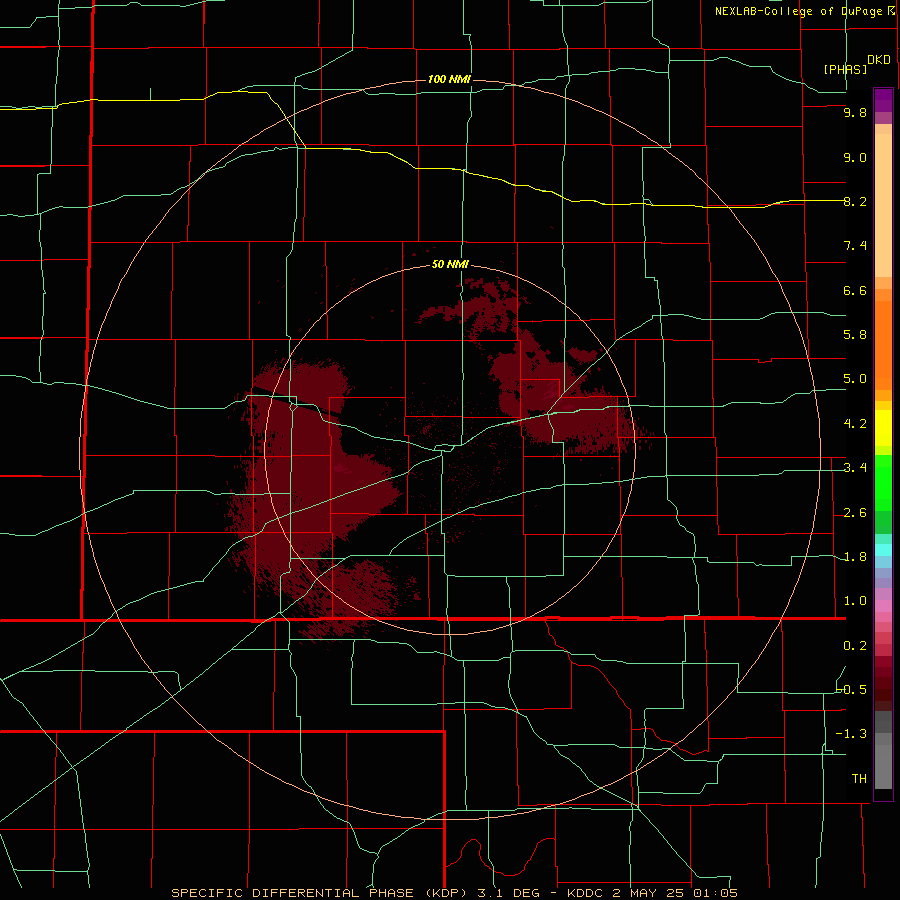Screen dimensions: 900x900
Task: Click the 5.0 scale value
Action: point(855,379)
